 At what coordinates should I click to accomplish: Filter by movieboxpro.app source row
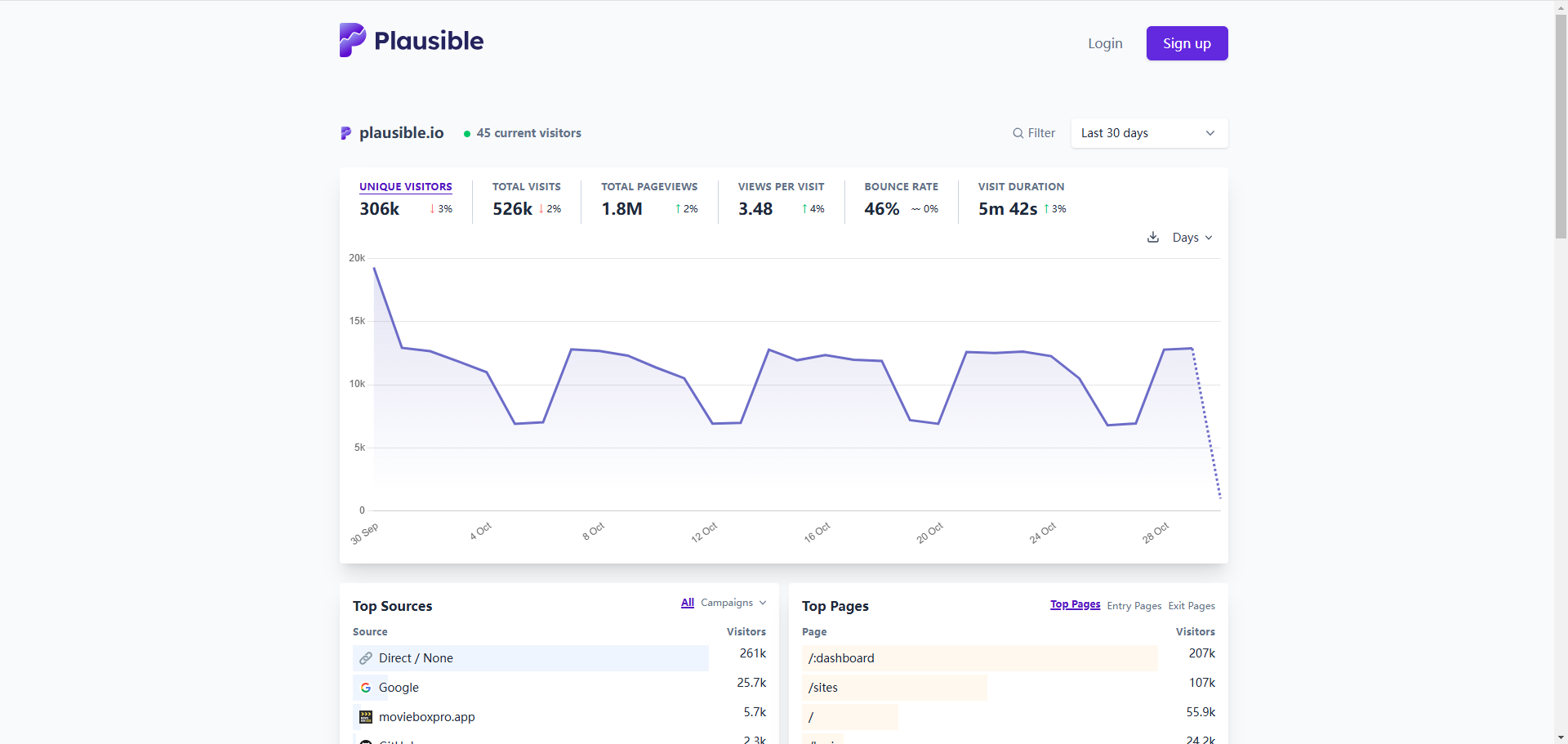531,717
